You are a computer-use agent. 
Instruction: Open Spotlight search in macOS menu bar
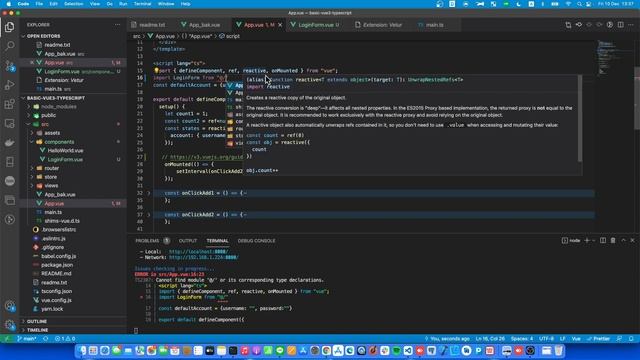click(x=579, y=4)
